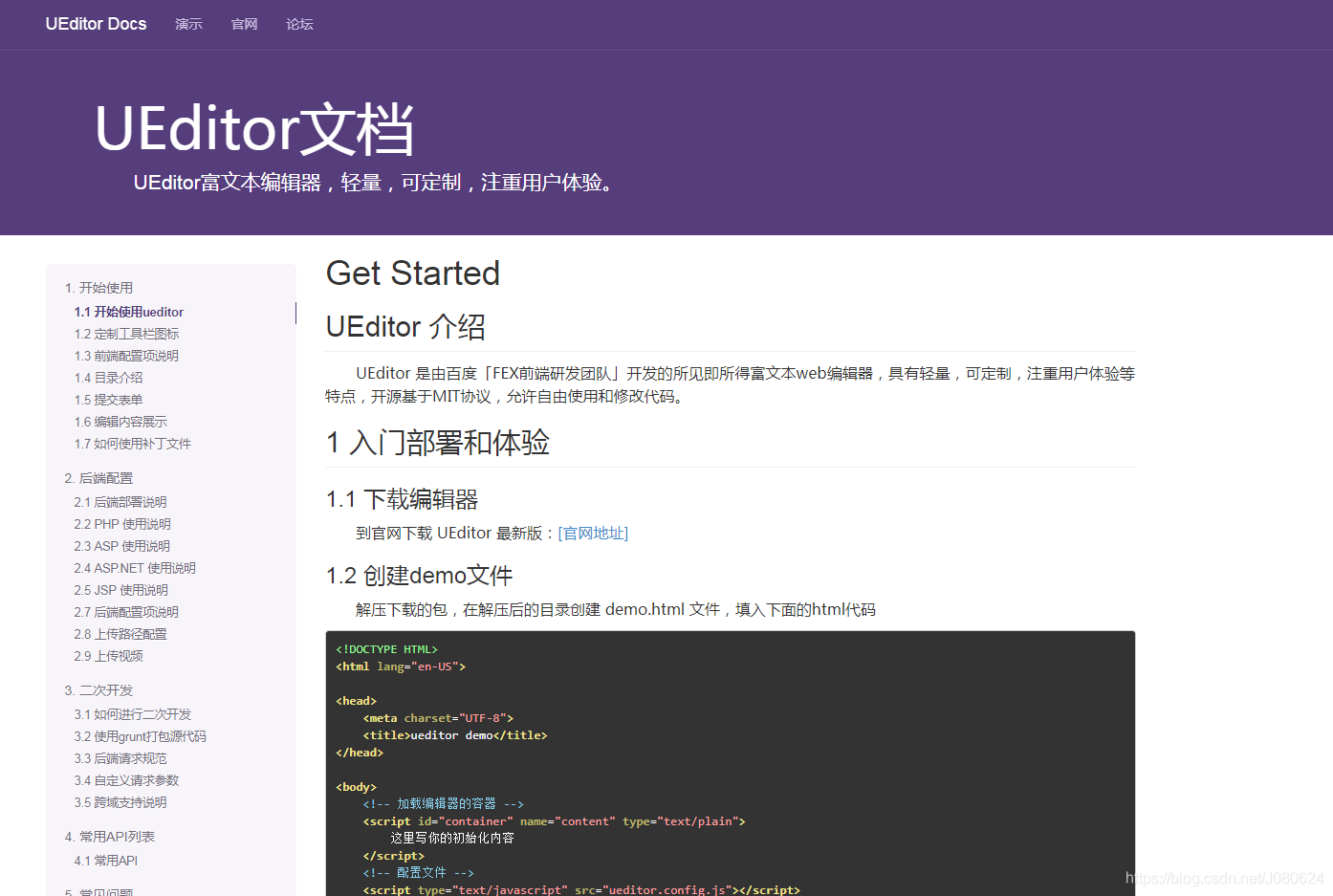Click the UEditor文档 banner title

coord(254,129)
